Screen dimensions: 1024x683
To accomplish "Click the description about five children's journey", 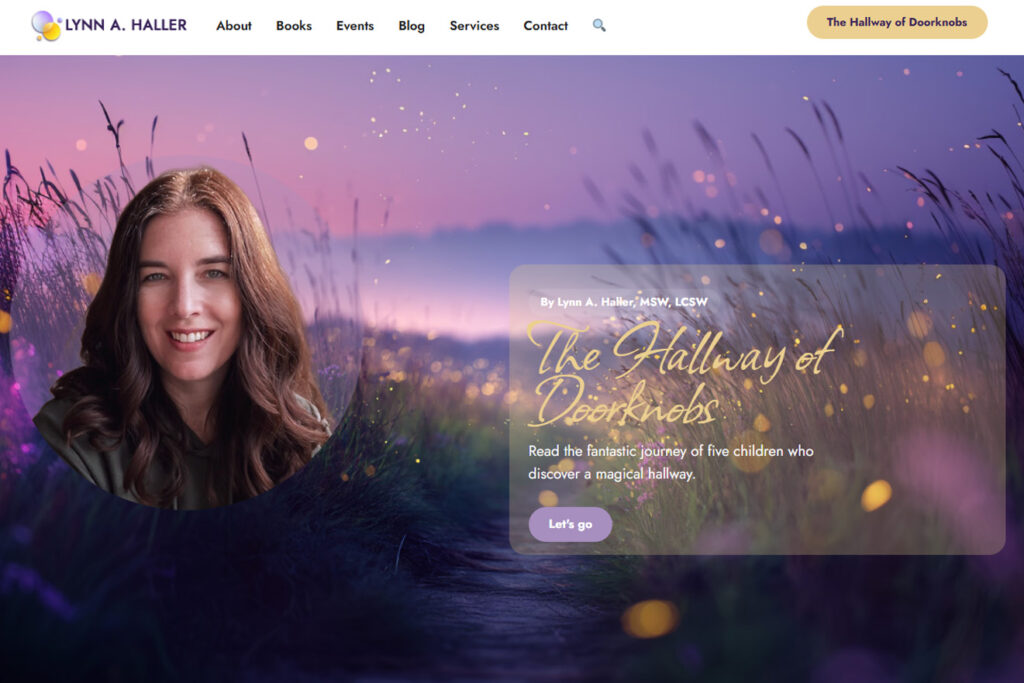I will (x=671, y=462).
